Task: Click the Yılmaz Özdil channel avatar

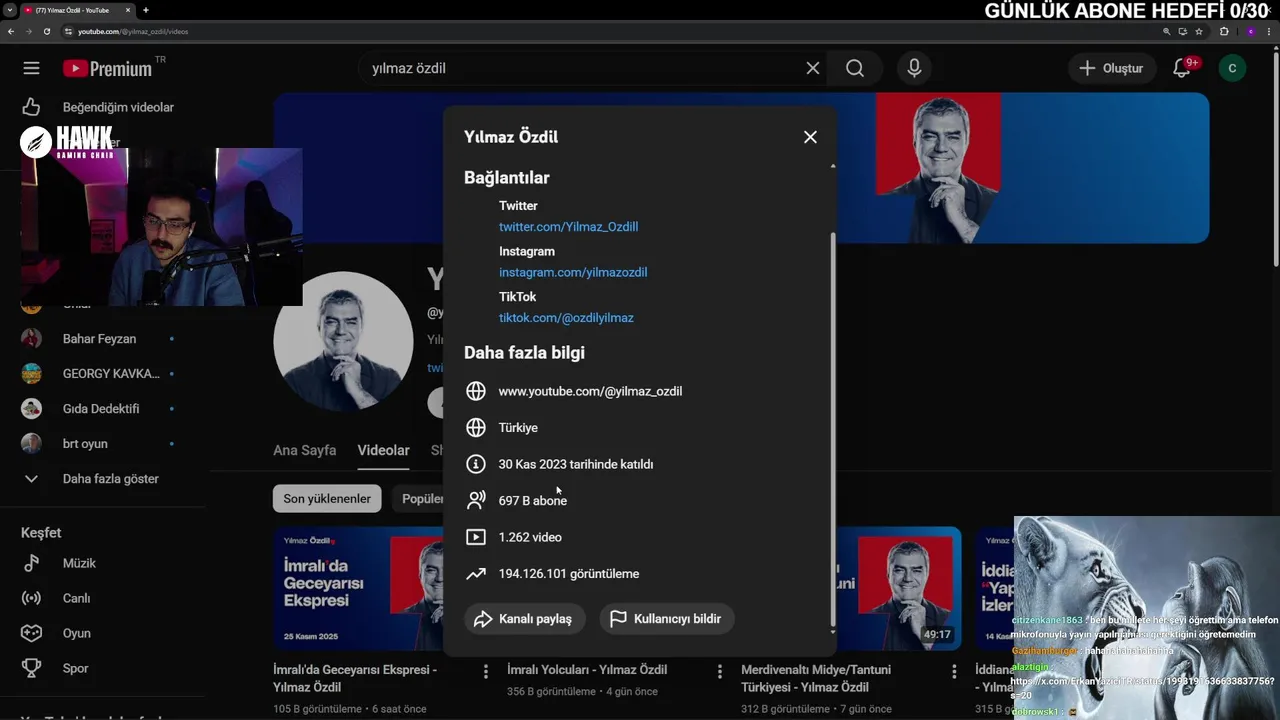Action: coord(343,341)
